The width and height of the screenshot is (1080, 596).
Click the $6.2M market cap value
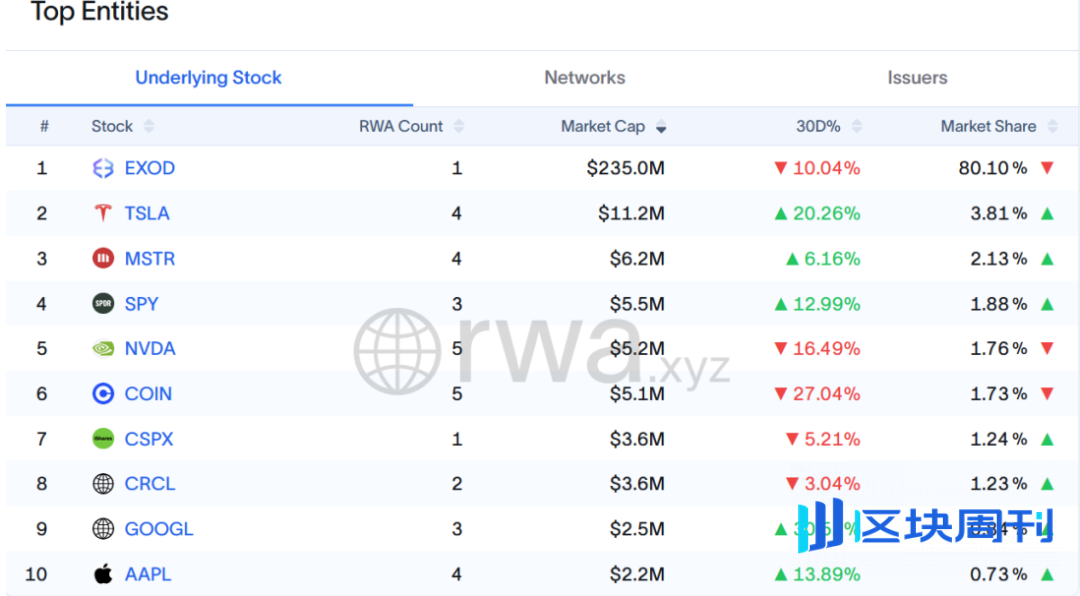point(637,259)
